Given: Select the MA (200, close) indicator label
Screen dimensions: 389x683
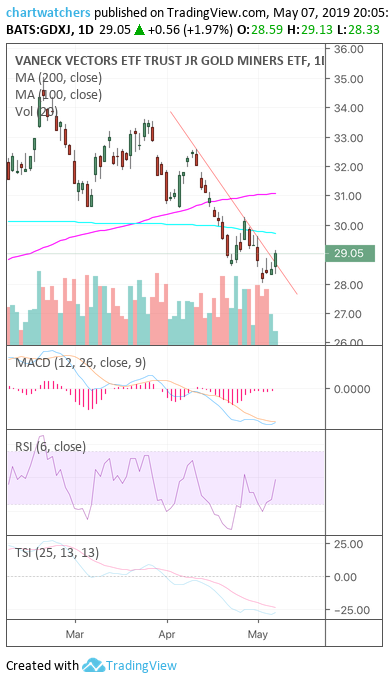Looking at the screenshot, I should [58, 78].
